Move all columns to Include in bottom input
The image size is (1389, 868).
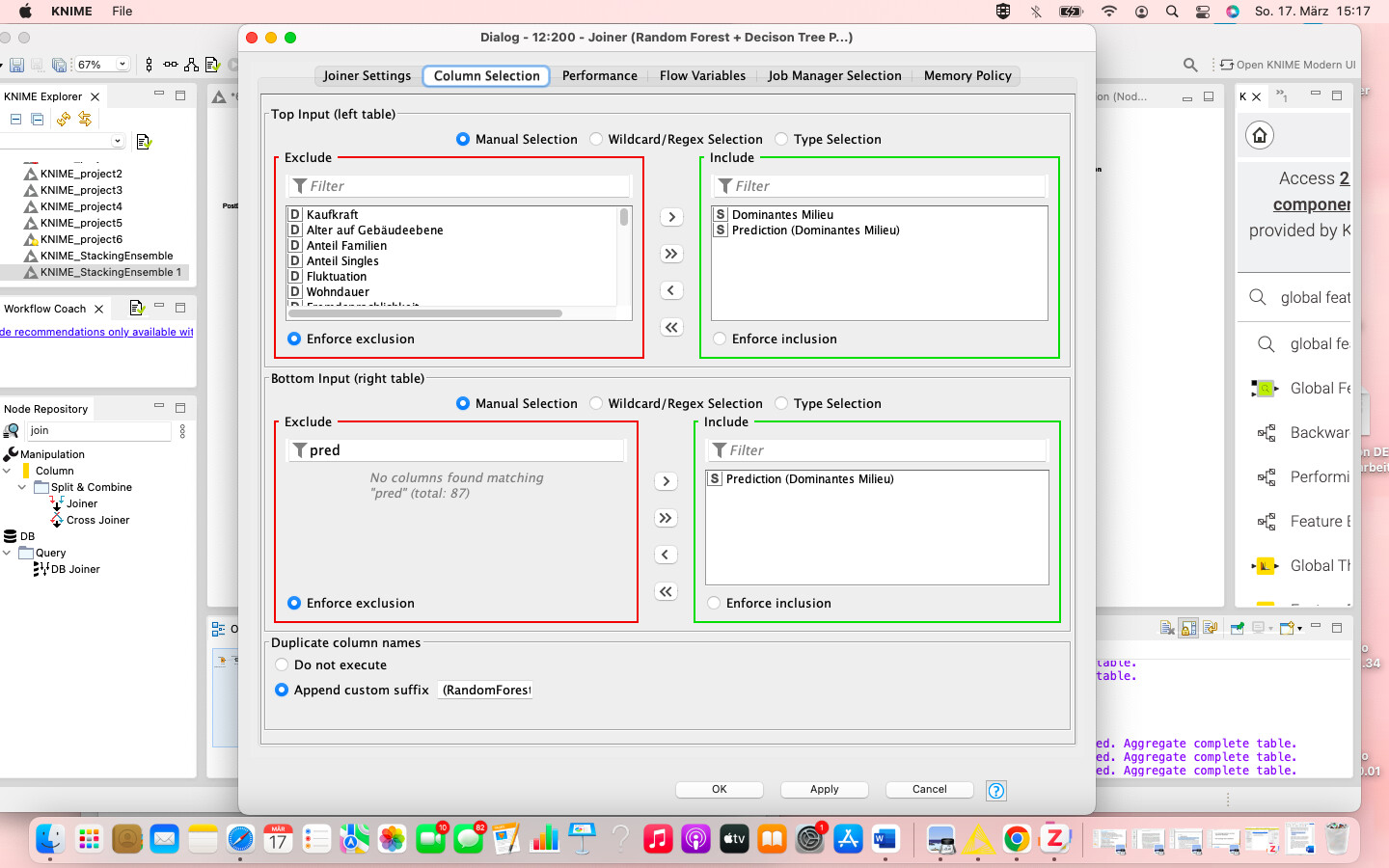pyautogui.click(x=666, y=518)
